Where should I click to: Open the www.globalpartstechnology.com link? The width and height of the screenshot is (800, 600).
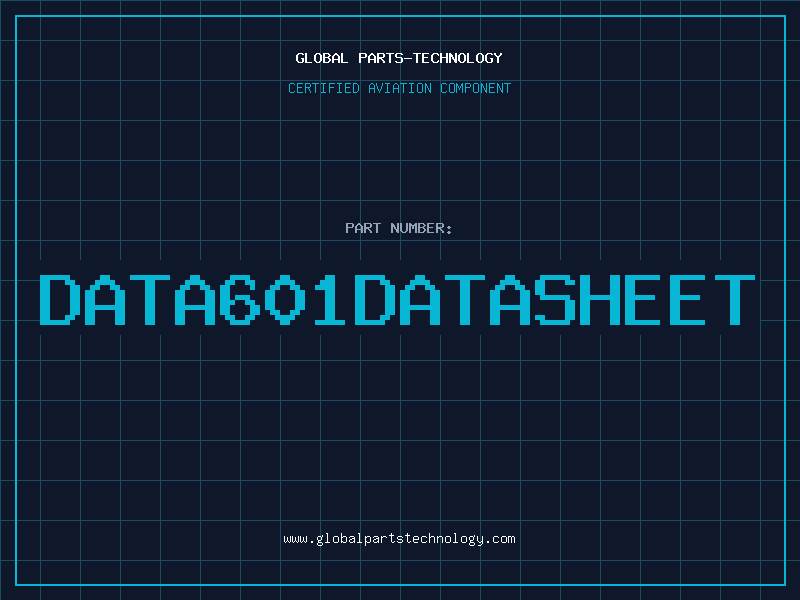click(399, 539)
